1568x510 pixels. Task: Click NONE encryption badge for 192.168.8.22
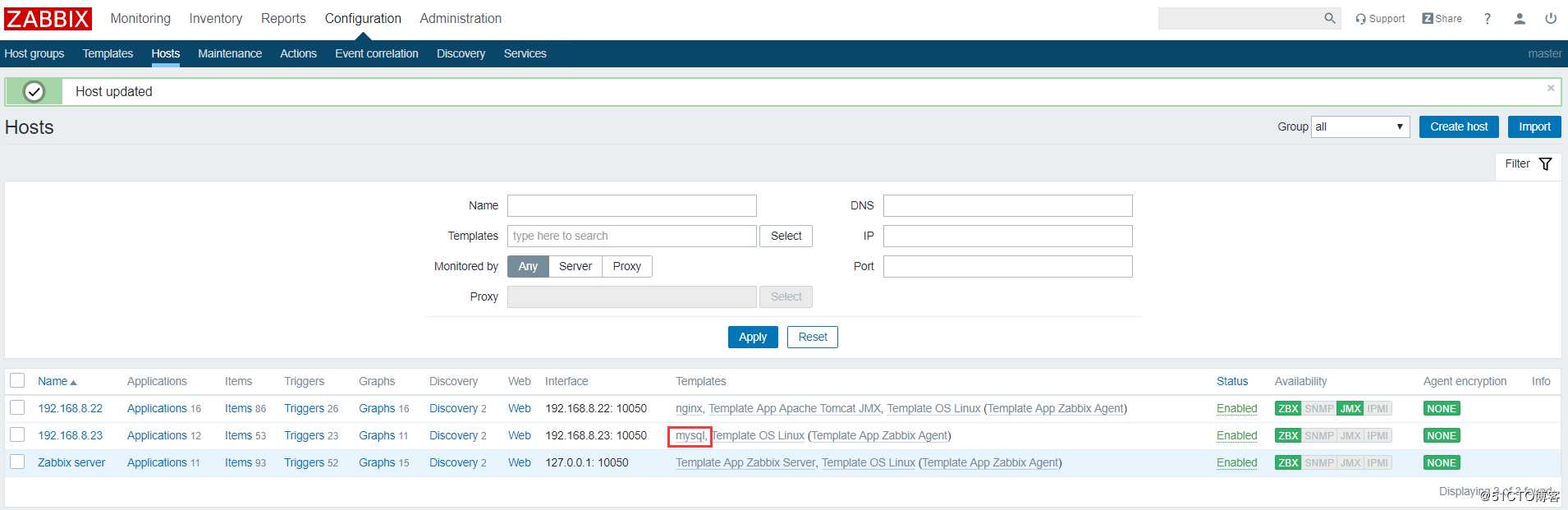1442,408
